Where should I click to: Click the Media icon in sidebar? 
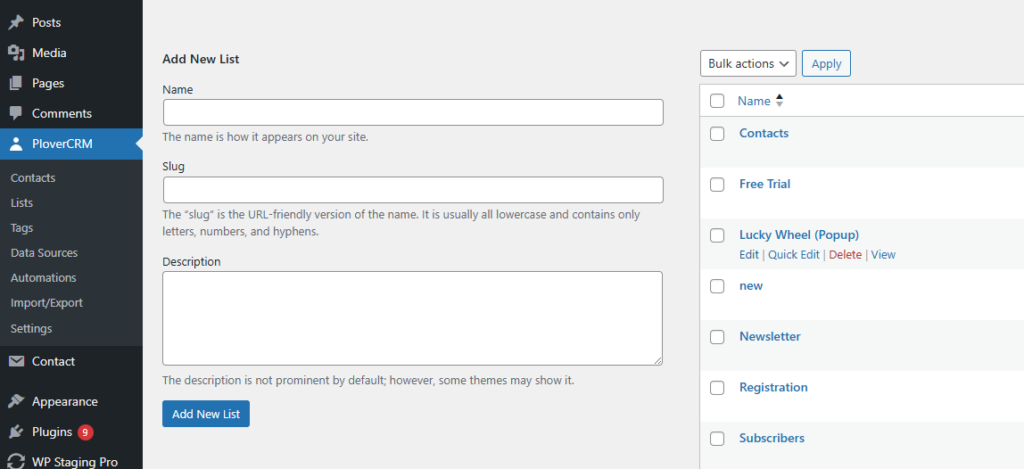[16, 53]
